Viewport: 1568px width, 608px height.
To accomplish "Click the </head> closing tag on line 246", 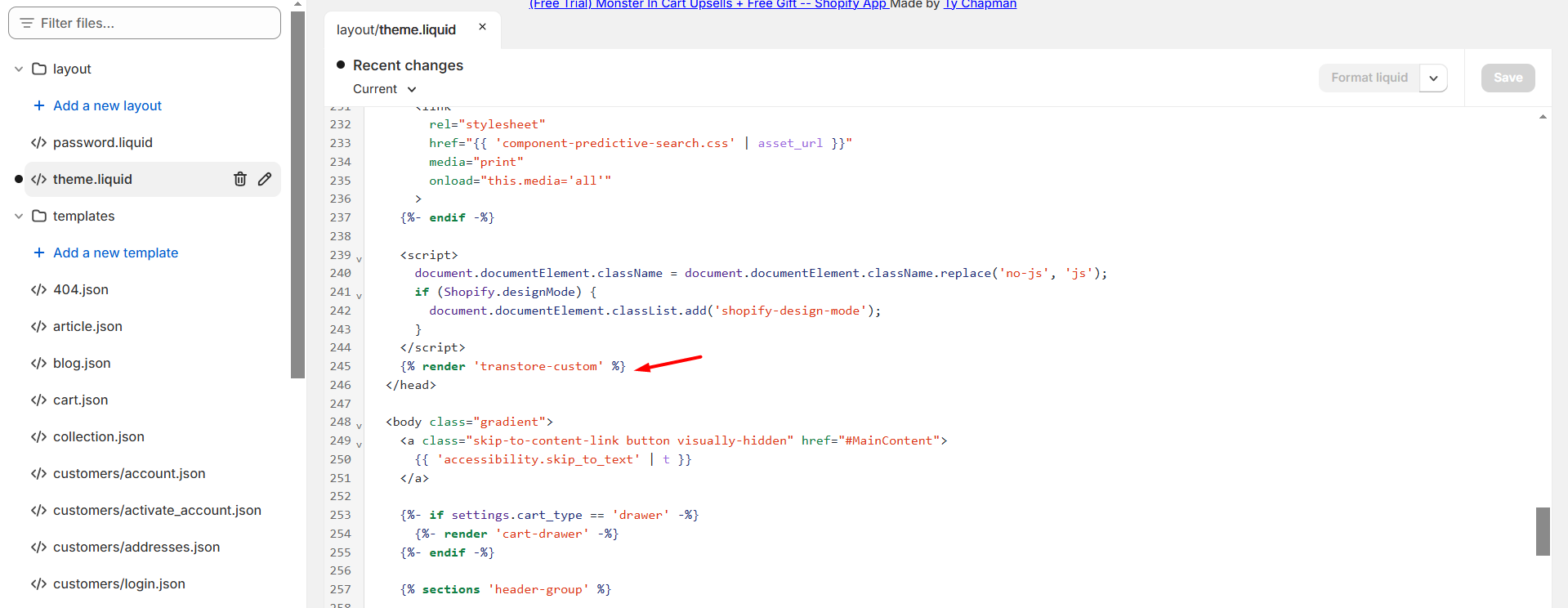I will (411, 385).
